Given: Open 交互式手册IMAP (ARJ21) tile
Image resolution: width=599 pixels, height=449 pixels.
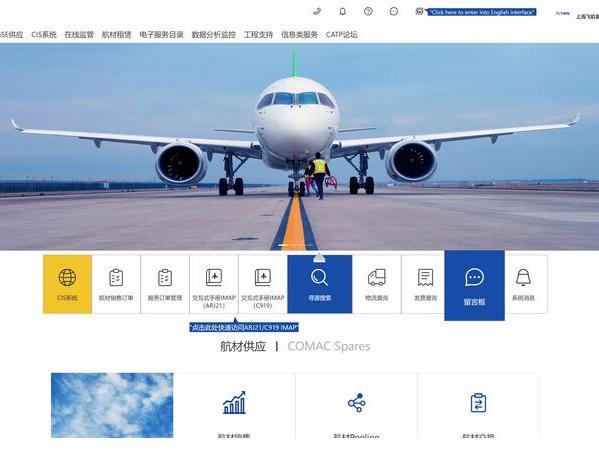Looking at the screenshot, I should click(x=214, y=284).
